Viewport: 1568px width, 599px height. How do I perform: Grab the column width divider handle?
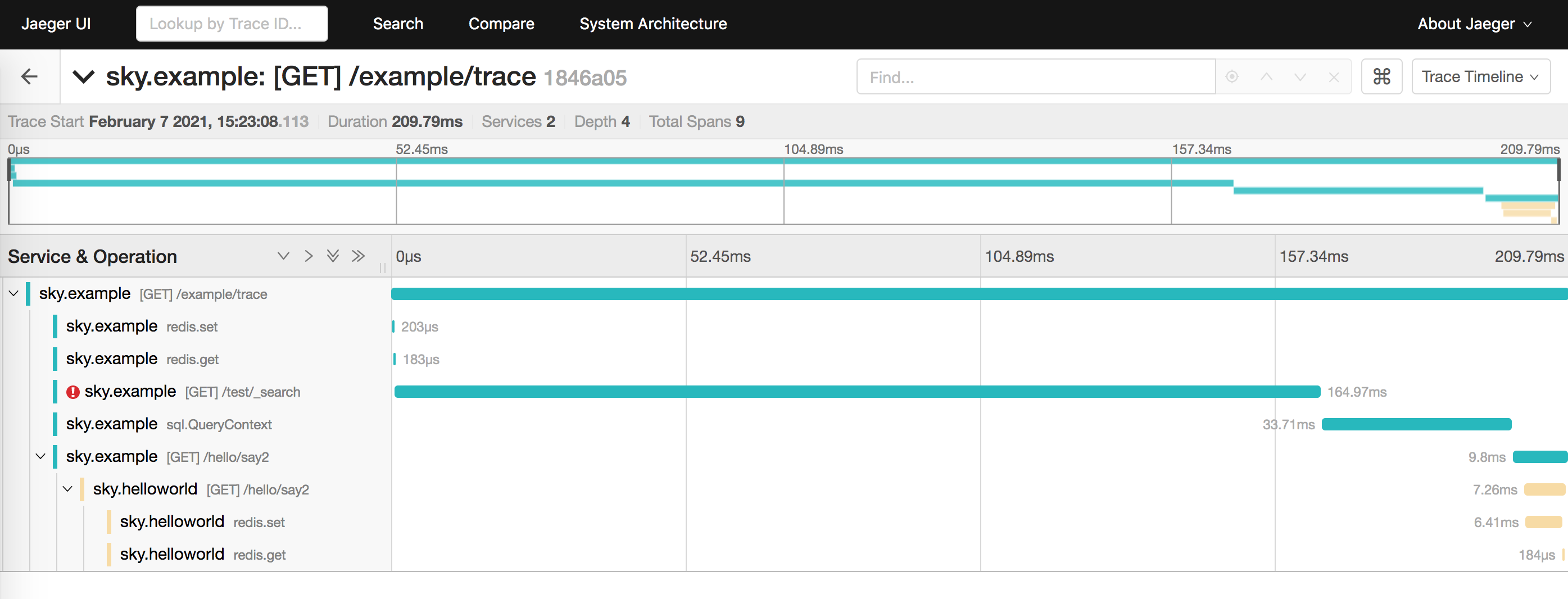(382, 268)
